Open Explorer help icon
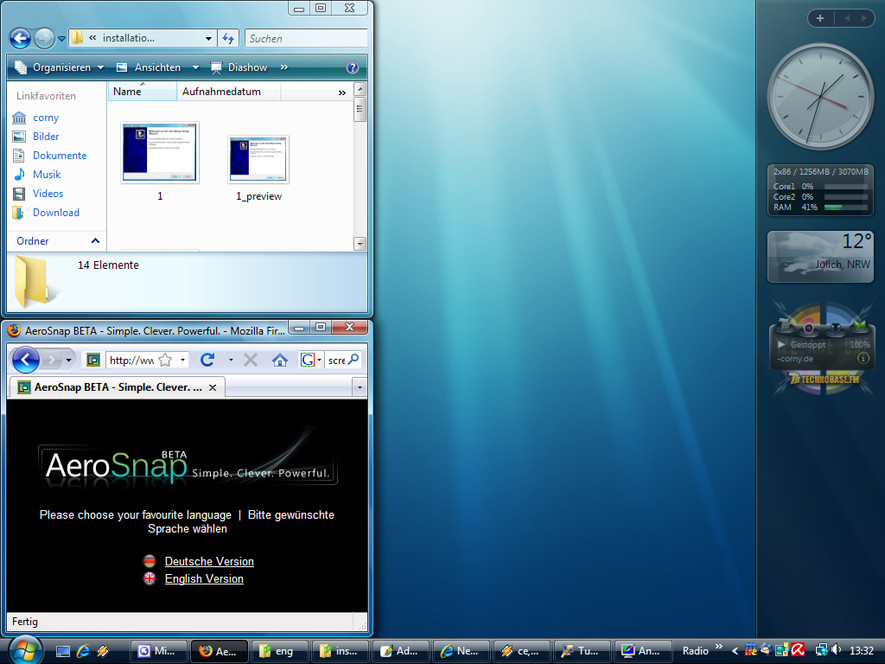This screenshot has width=885, height=664. coord(352,68)
